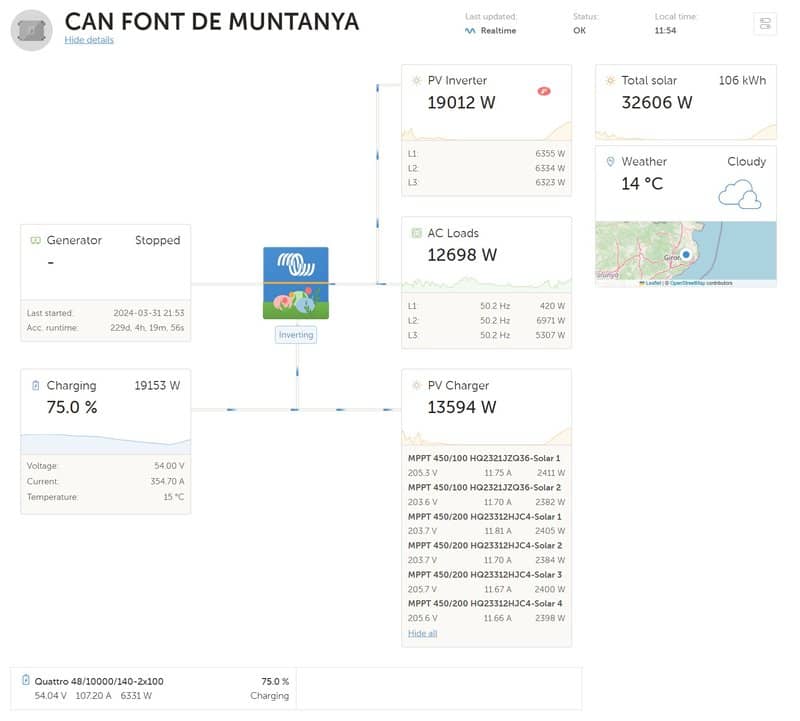
Task: Click the cloud icon in Weather widget
Action: click(x=740, y=194)
